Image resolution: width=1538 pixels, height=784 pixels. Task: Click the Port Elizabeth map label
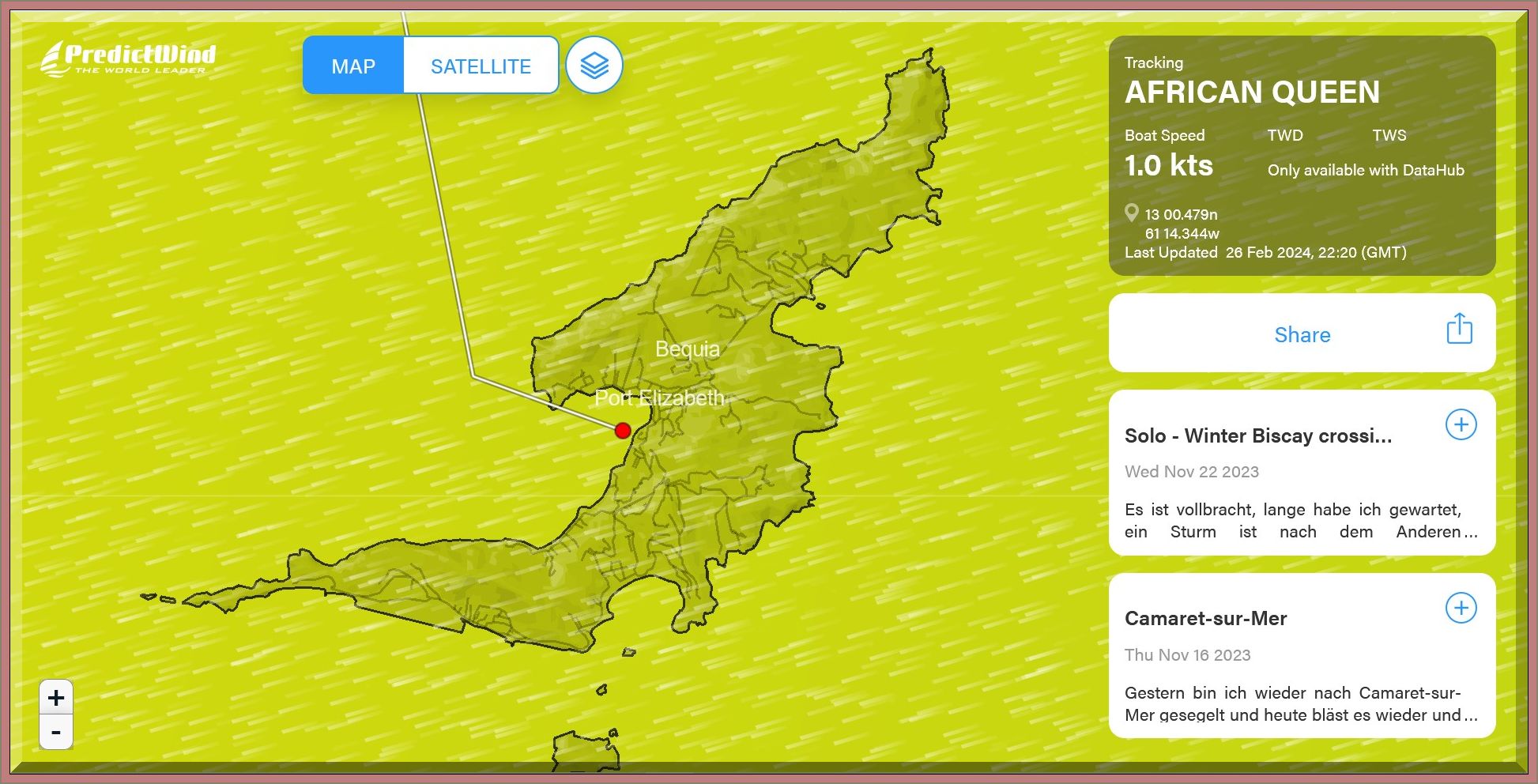point(659,398)
